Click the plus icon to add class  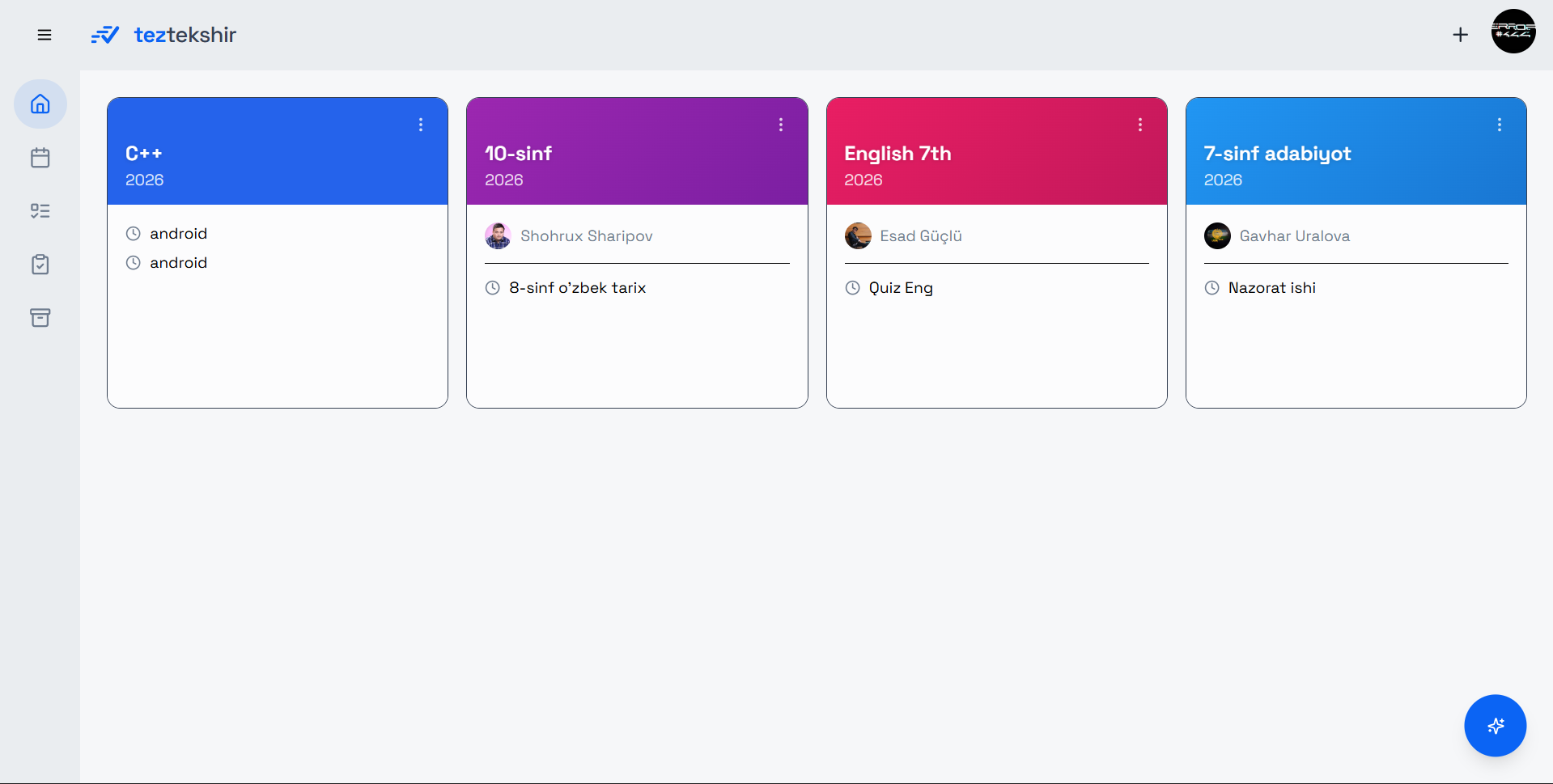[x=1460, y=35]
